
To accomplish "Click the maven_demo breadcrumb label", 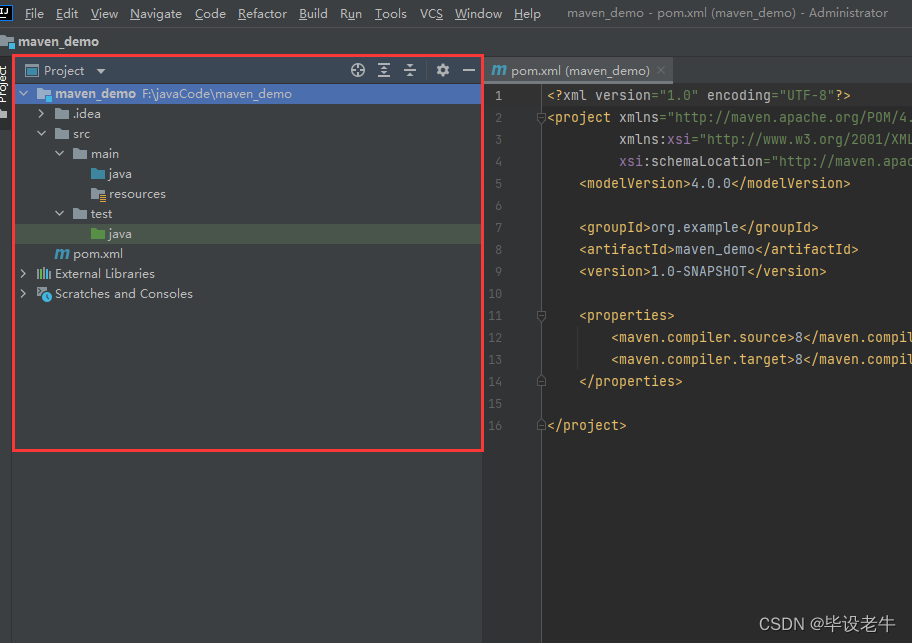I will (x=58, y=42).
